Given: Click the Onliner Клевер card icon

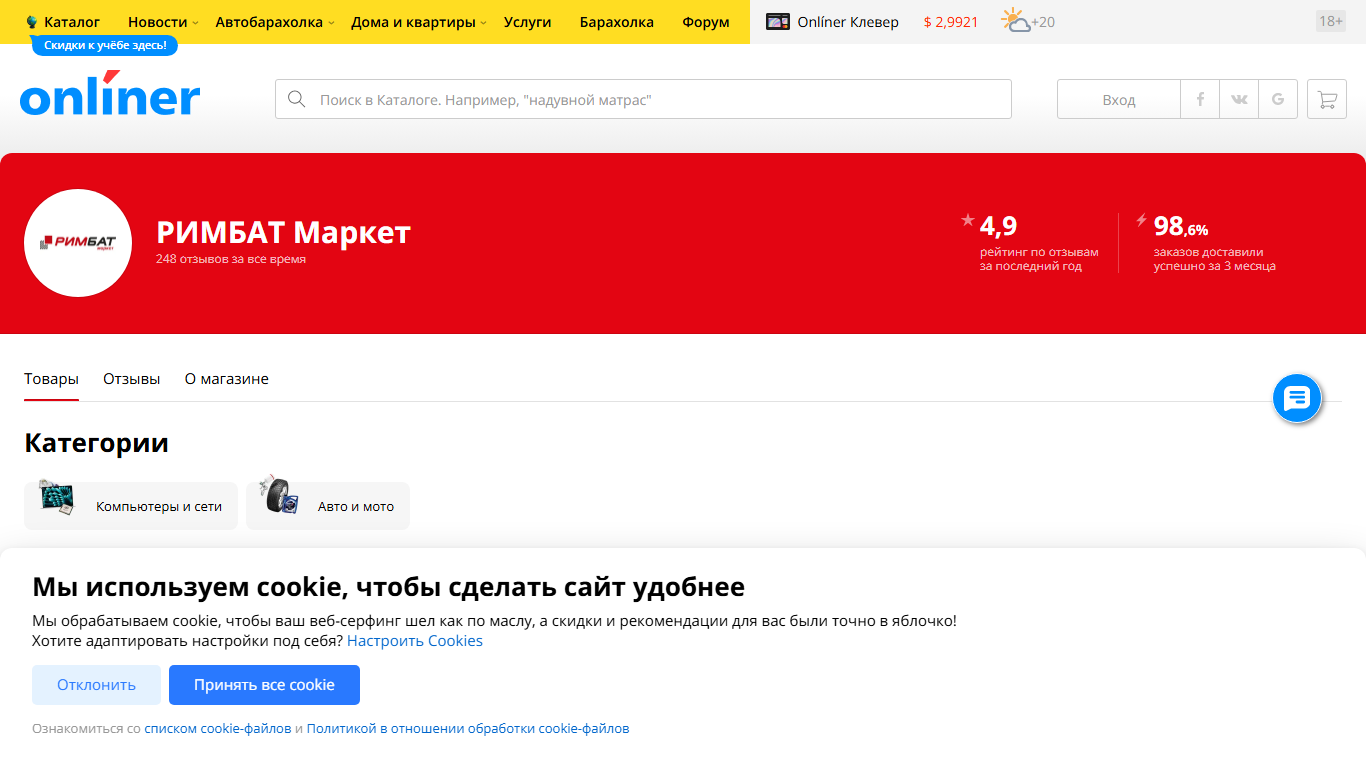Looking at the screenshot, I should (x=778, y=22).
